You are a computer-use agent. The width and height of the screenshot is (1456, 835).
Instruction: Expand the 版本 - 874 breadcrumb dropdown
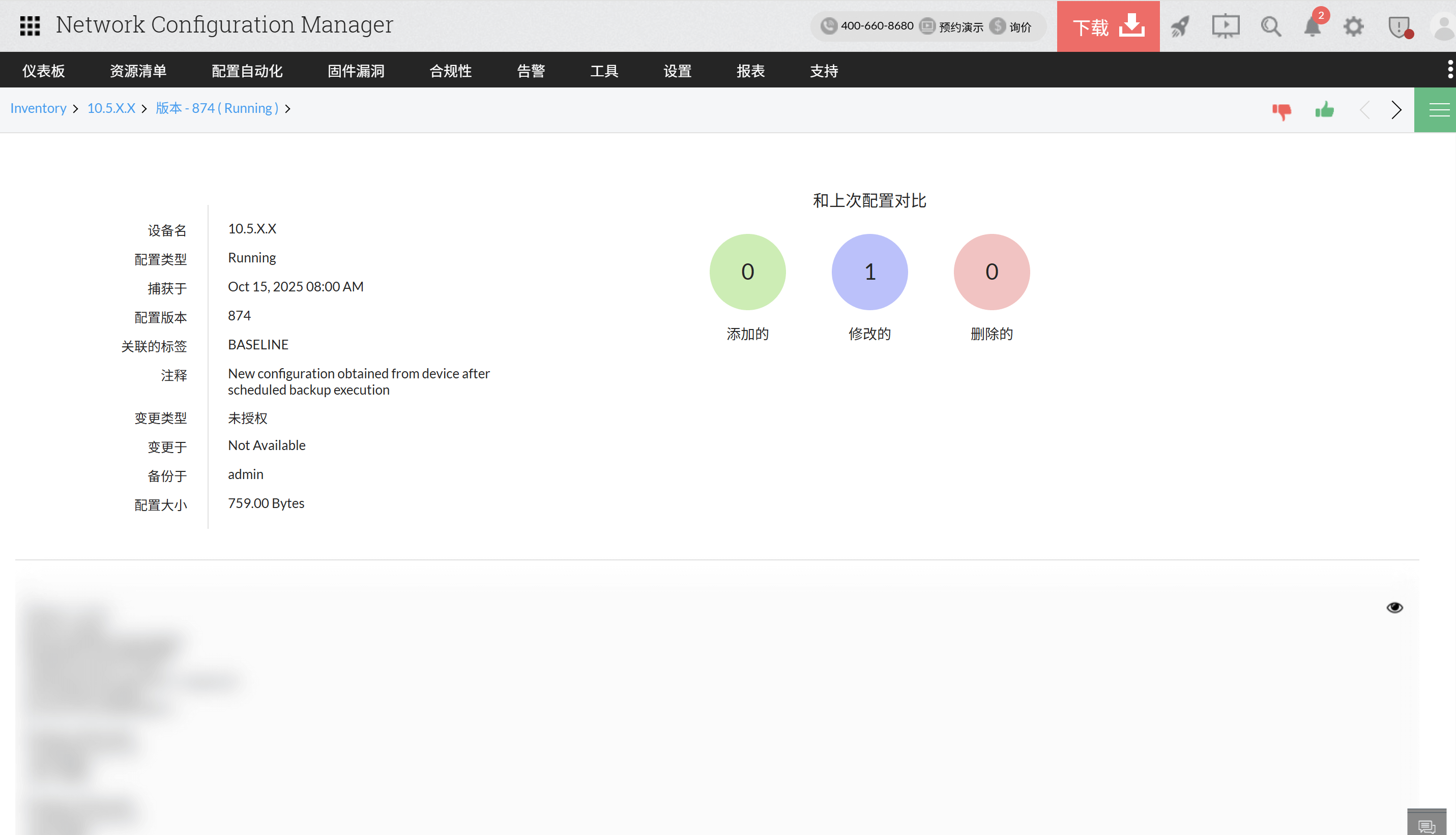click(288, 109)
